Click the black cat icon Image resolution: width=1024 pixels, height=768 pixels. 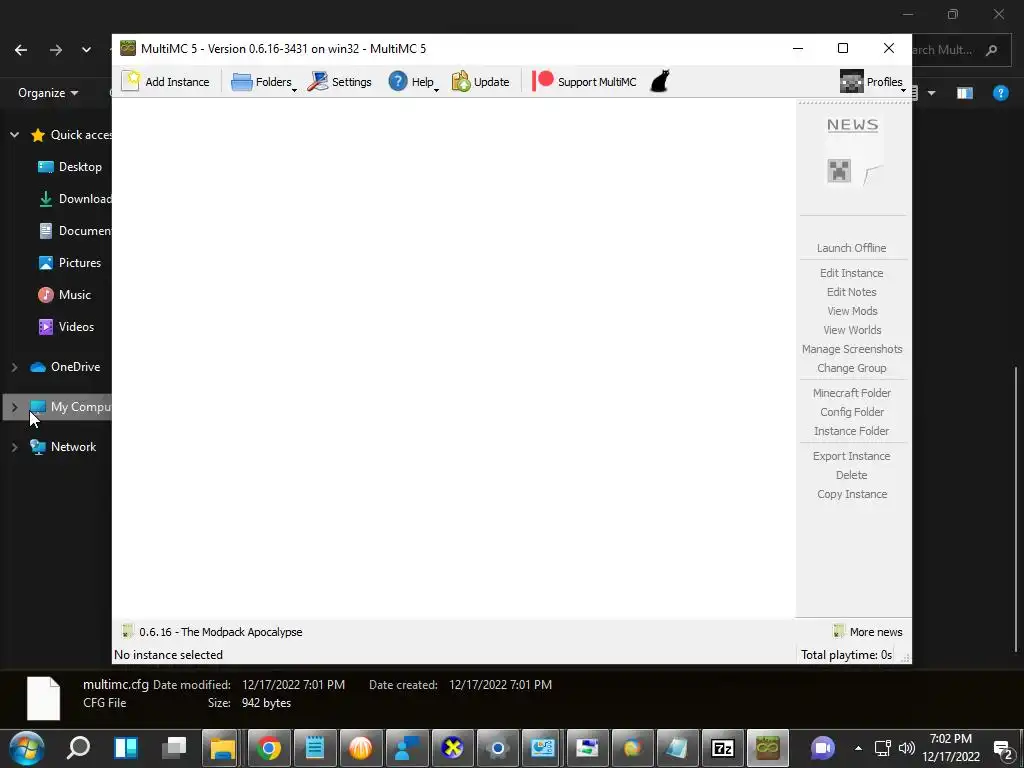pyautogui.click(x=660, y=82)
